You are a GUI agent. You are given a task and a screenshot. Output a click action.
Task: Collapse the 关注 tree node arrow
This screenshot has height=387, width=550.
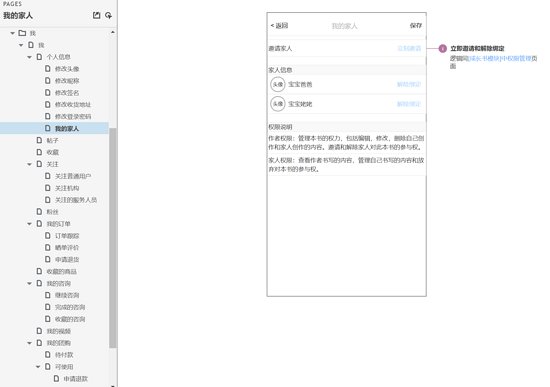[x=29, y=164]
